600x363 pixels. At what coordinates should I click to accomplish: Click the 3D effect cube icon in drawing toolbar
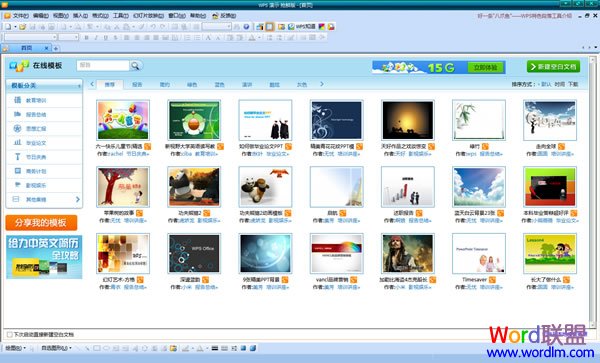tap(253, 348)
